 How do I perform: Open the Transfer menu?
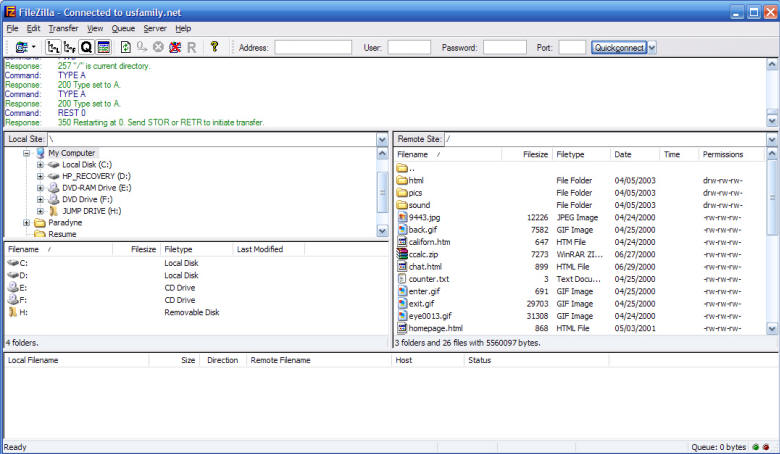pos(63,28)
